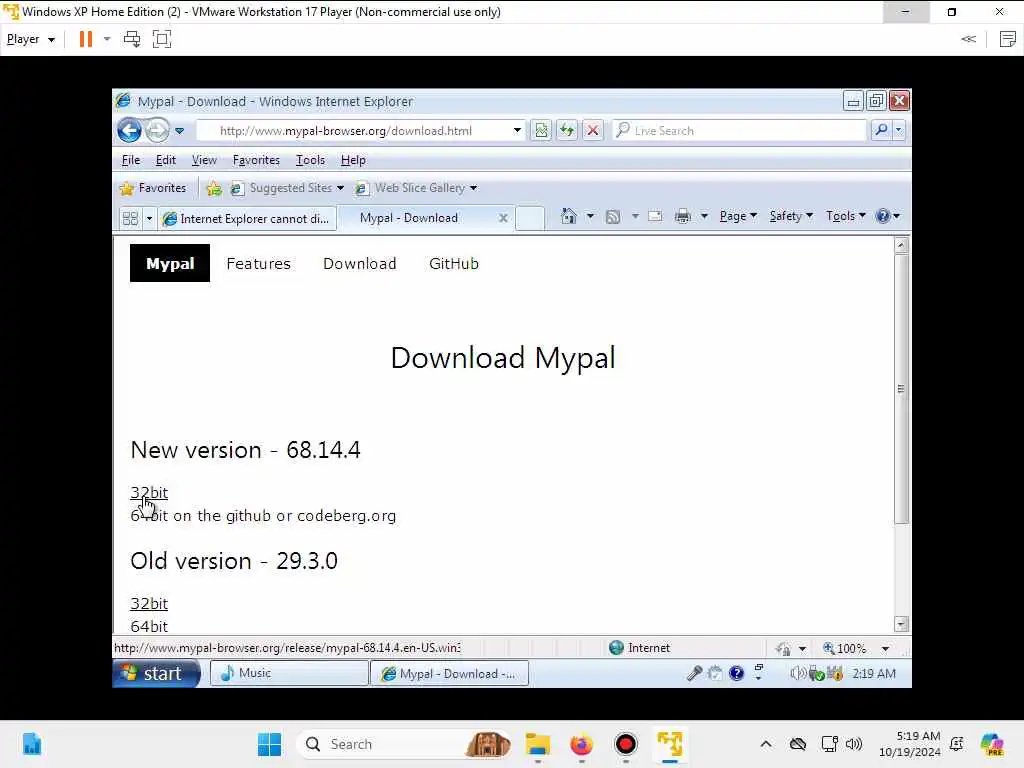Go back with the IE Back arrow

tap(129, 131)
